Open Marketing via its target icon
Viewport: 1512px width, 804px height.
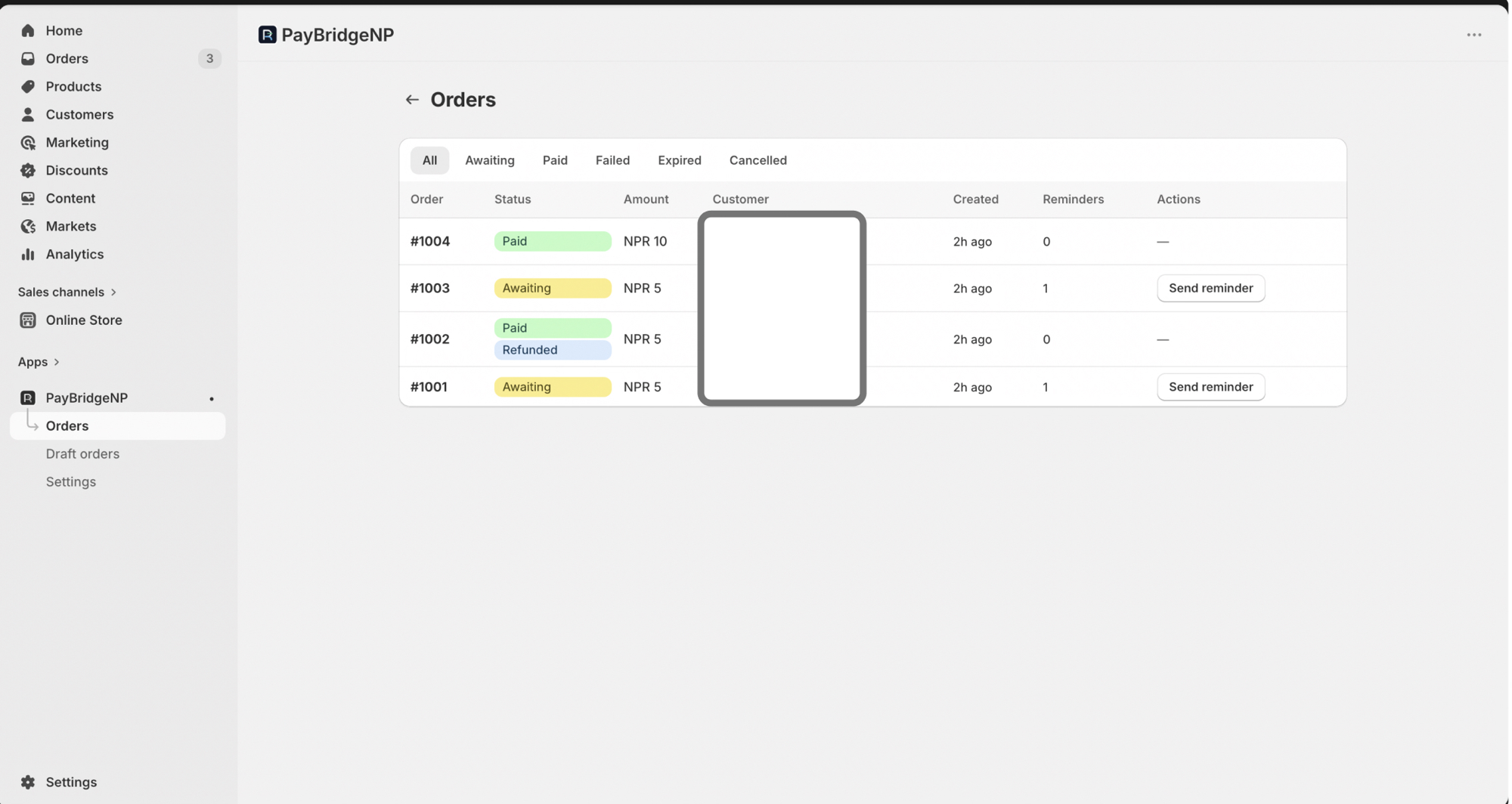click(x=28, y=143)
